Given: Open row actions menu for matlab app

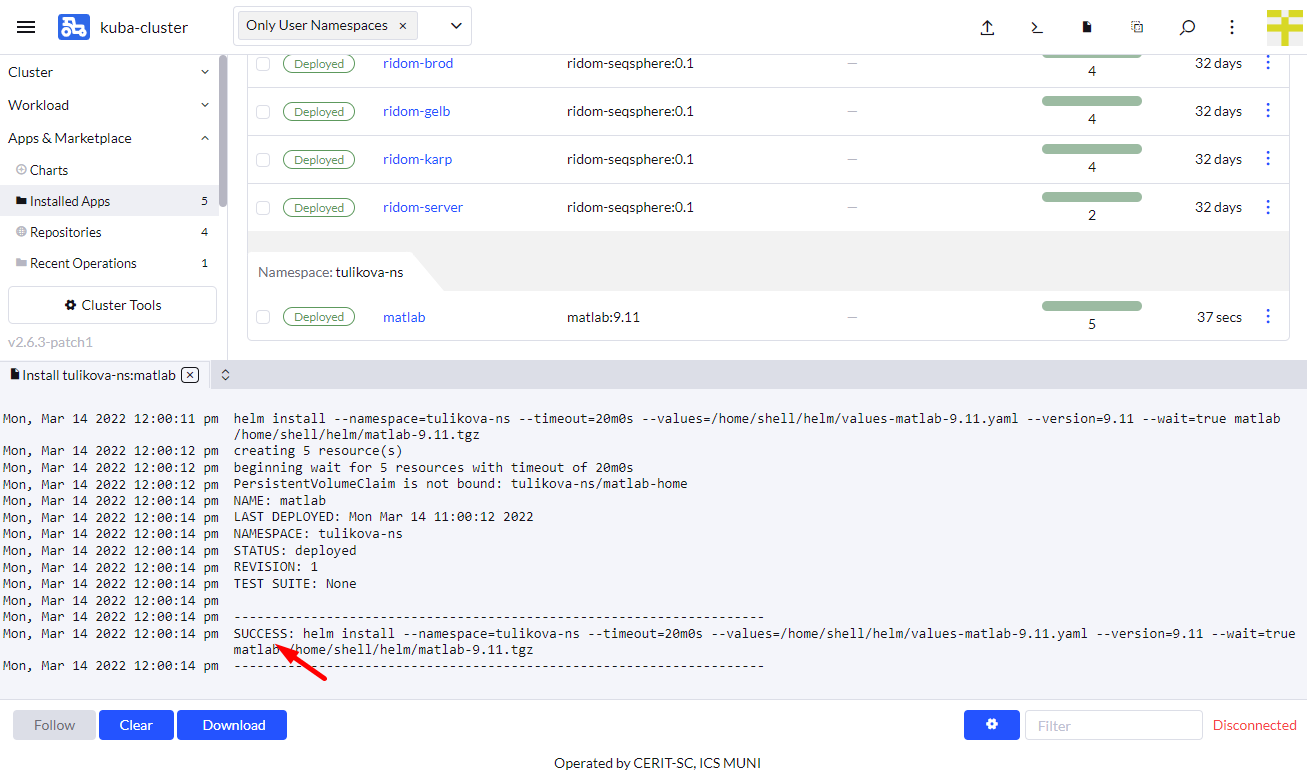Looking at the screenshot, I should 1268,316.
